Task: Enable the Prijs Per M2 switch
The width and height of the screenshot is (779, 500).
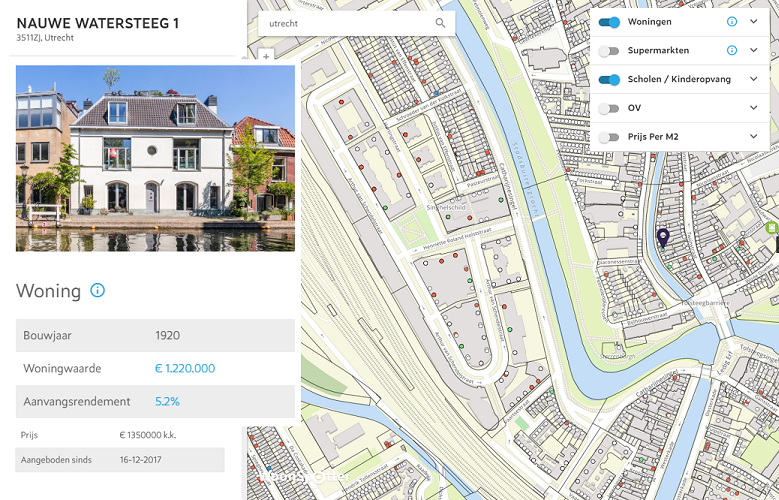Action: (x=609, y=137)
